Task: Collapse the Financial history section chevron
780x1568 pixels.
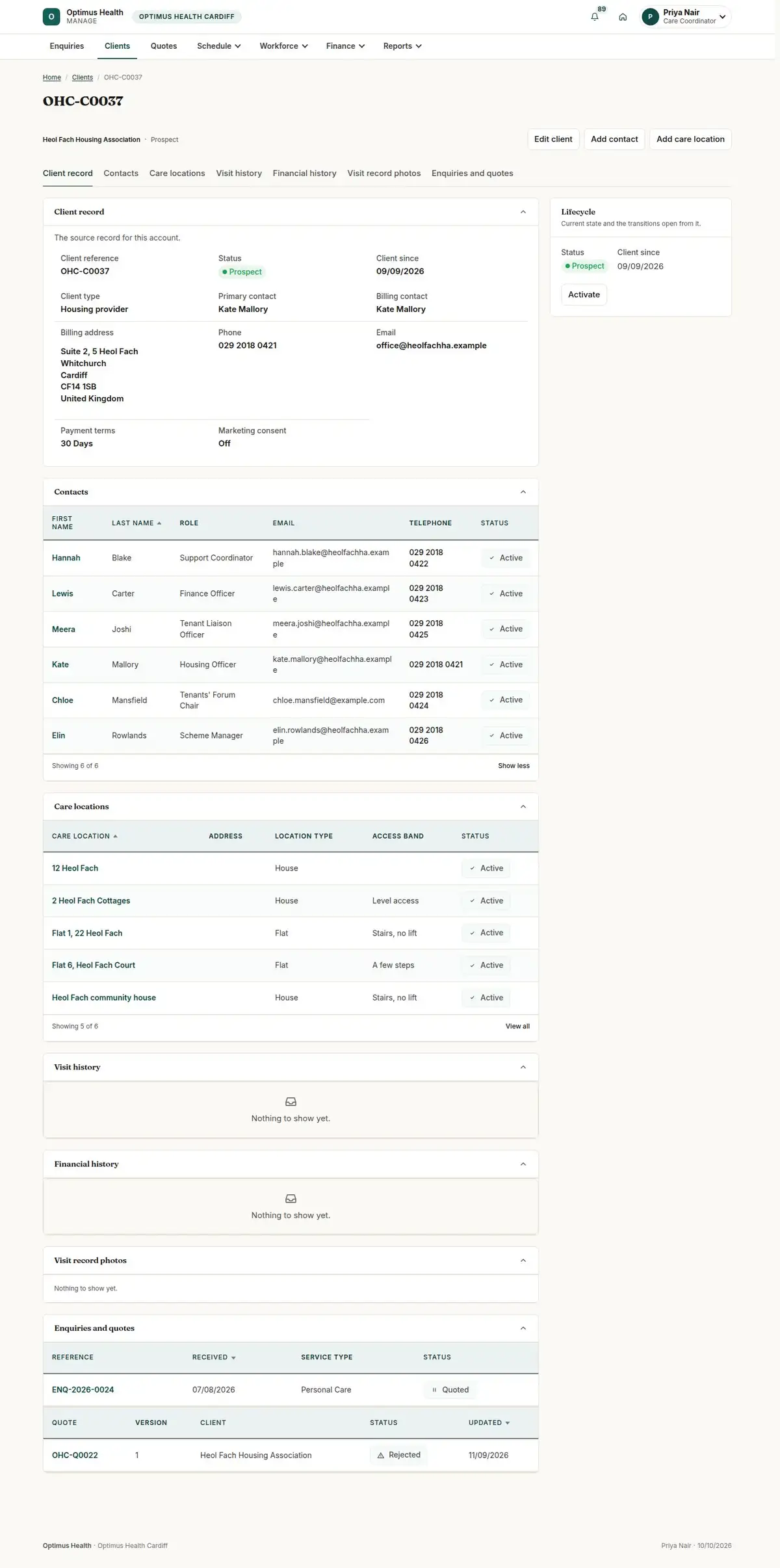Action: point(523,1164)
